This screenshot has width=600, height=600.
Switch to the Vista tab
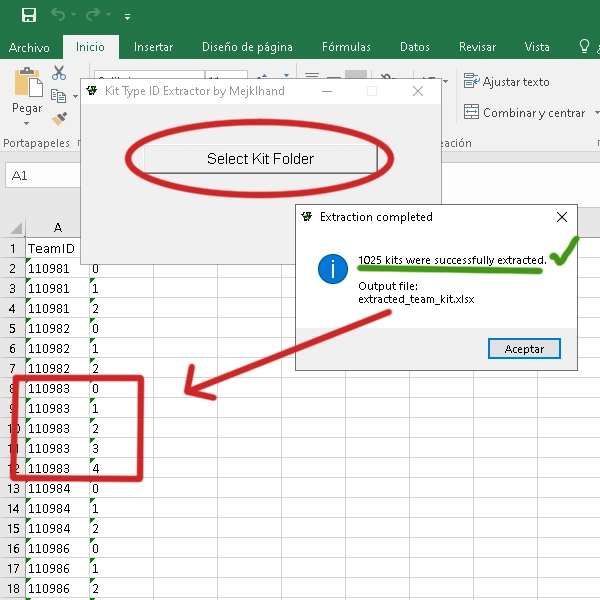coord(537,47)
